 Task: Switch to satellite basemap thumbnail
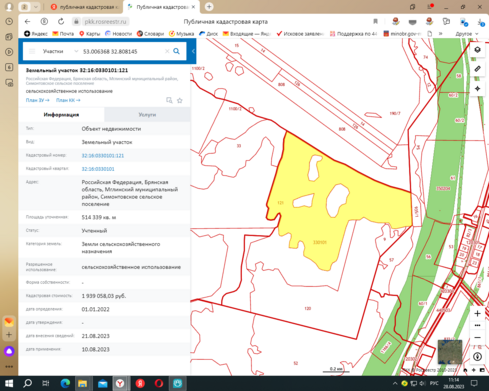(450, 352)
